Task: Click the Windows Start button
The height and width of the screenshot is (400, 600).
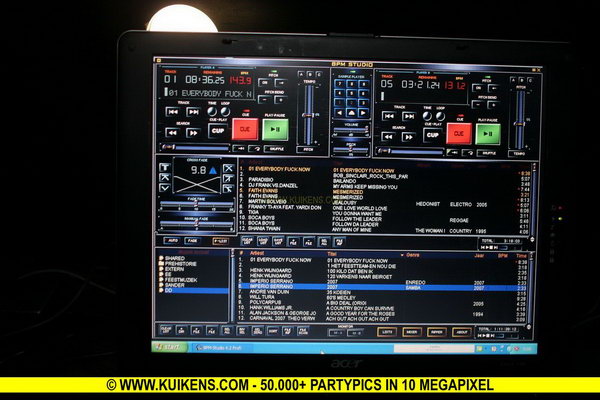Action: [169, 347]
